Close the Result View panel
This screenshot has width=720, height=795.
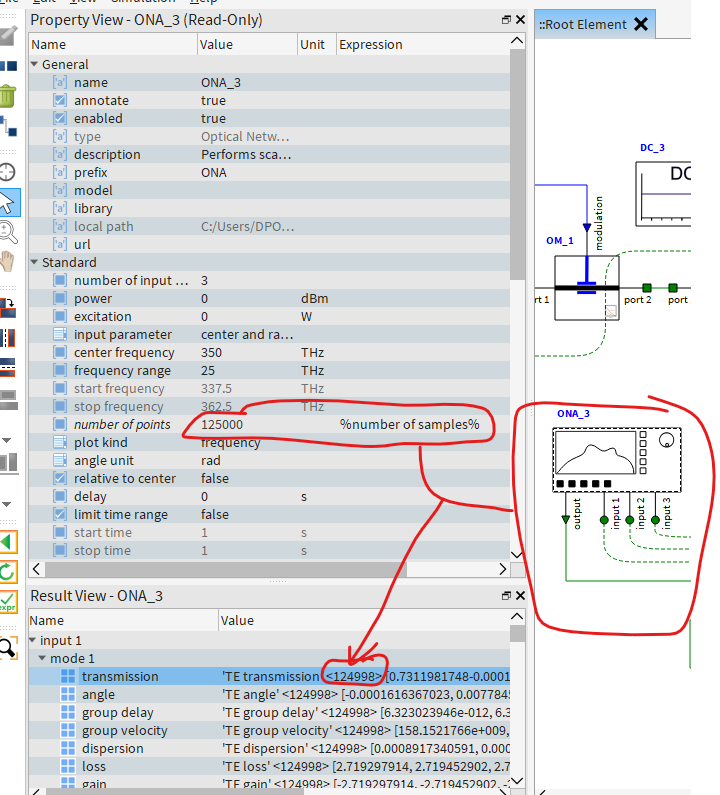coord(520,596)
